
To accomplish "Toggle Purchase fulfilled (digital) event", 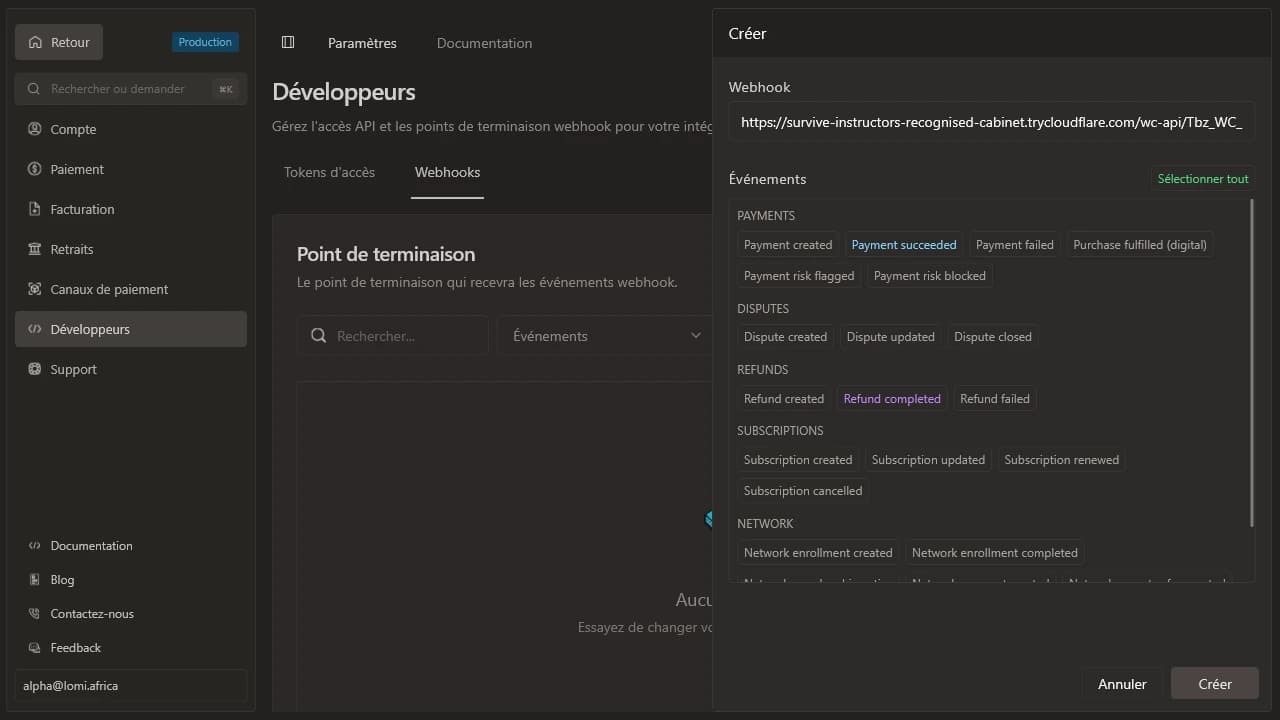I will (x=1140, y=245).
